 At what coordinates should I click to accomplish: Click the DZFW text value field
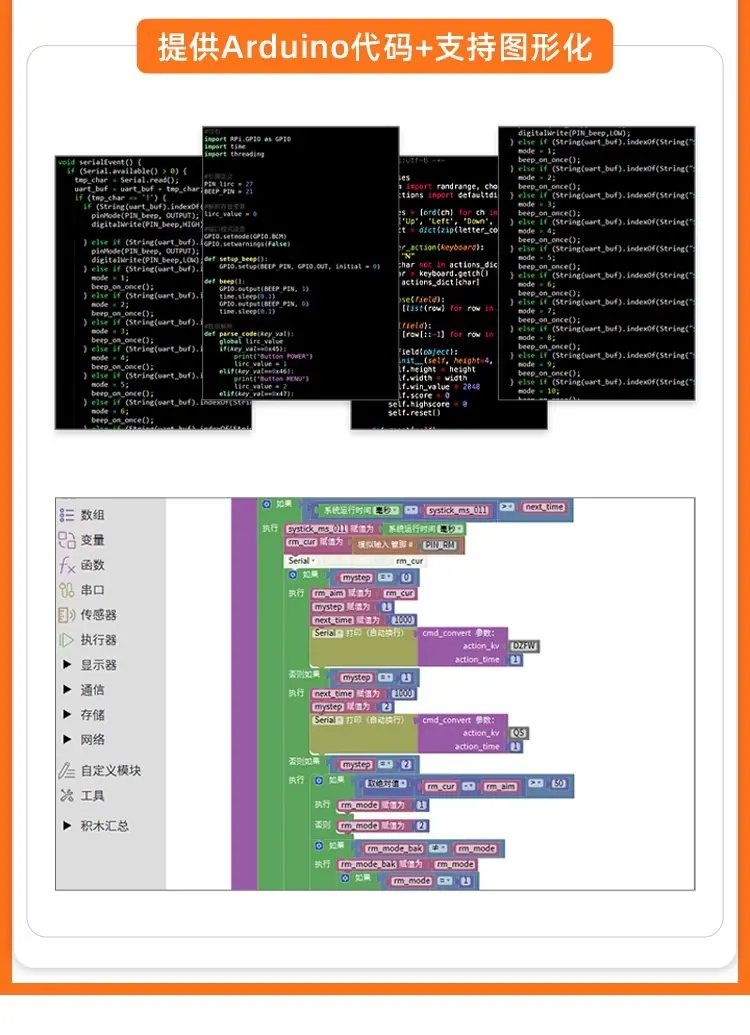click(x=525, y=646)
